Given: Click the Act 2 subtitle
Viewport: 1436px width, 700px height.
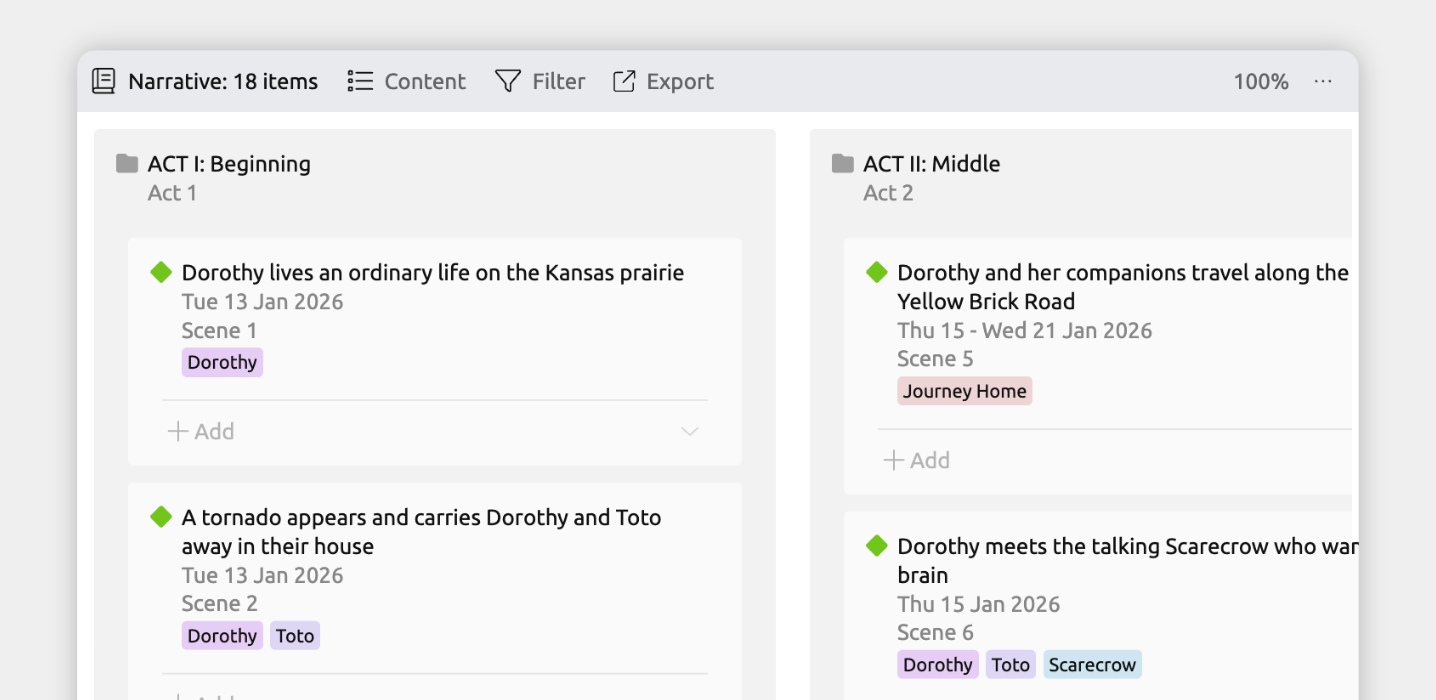Looking at the screenshot, I should 889,193.
